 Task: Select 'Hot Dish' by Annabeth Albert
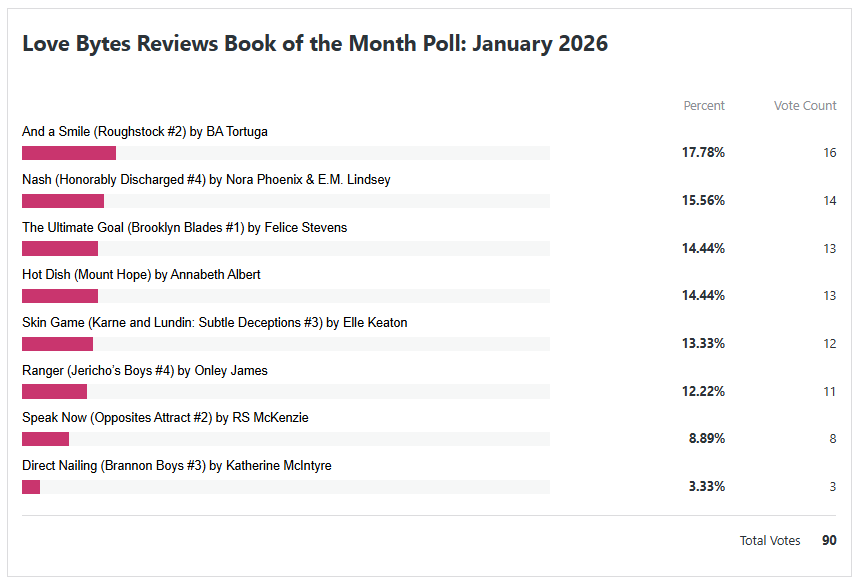click(x=141, y=274)
